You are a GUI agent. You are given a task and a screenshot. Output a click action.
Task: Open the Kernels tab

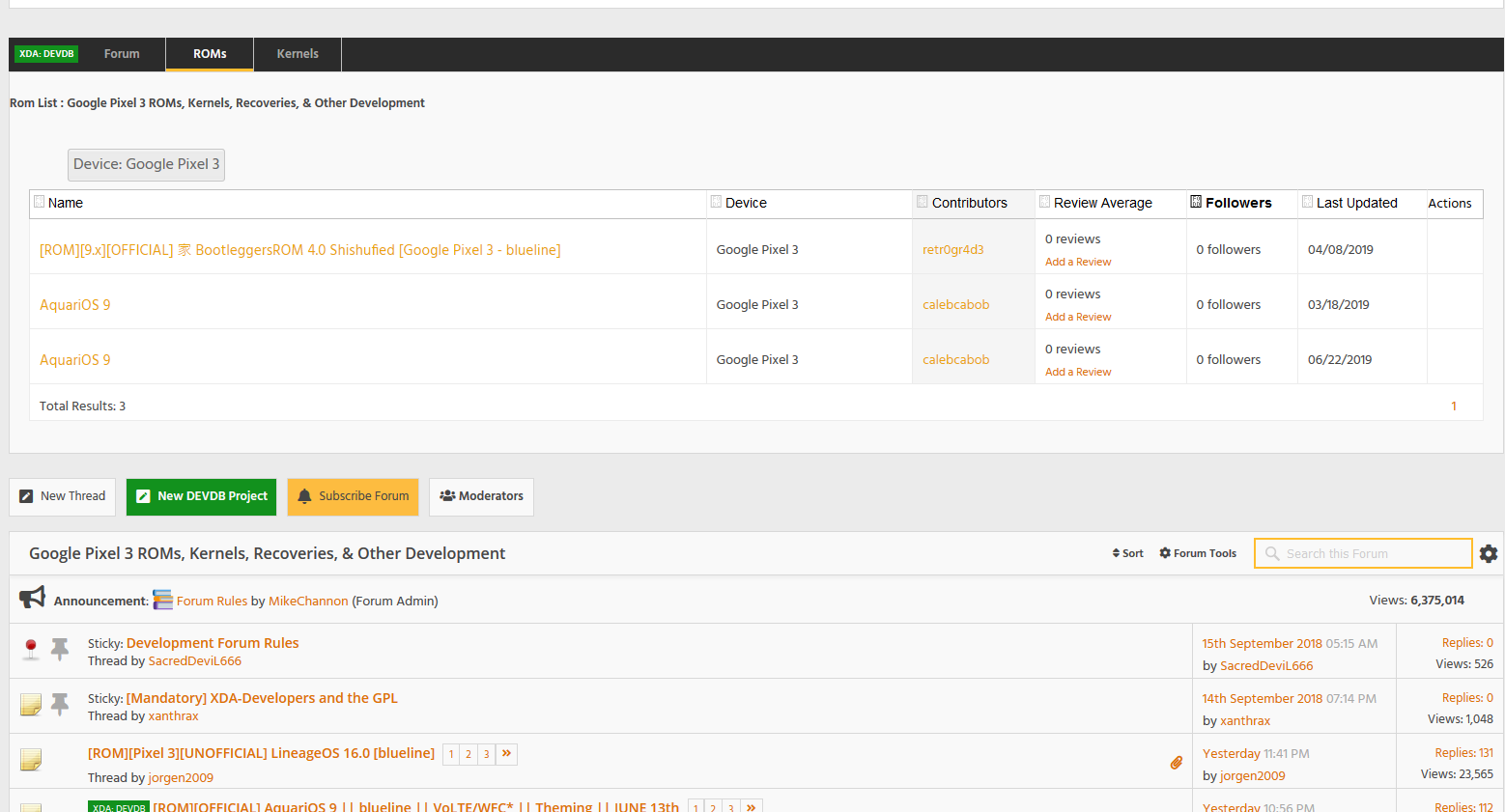pyautogui.click(x=298, y=54)
